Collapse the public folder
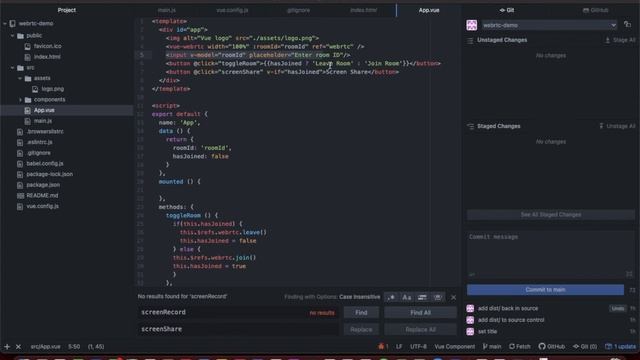Viewport: 640px width, 360px height. click(x=13, y=36)
